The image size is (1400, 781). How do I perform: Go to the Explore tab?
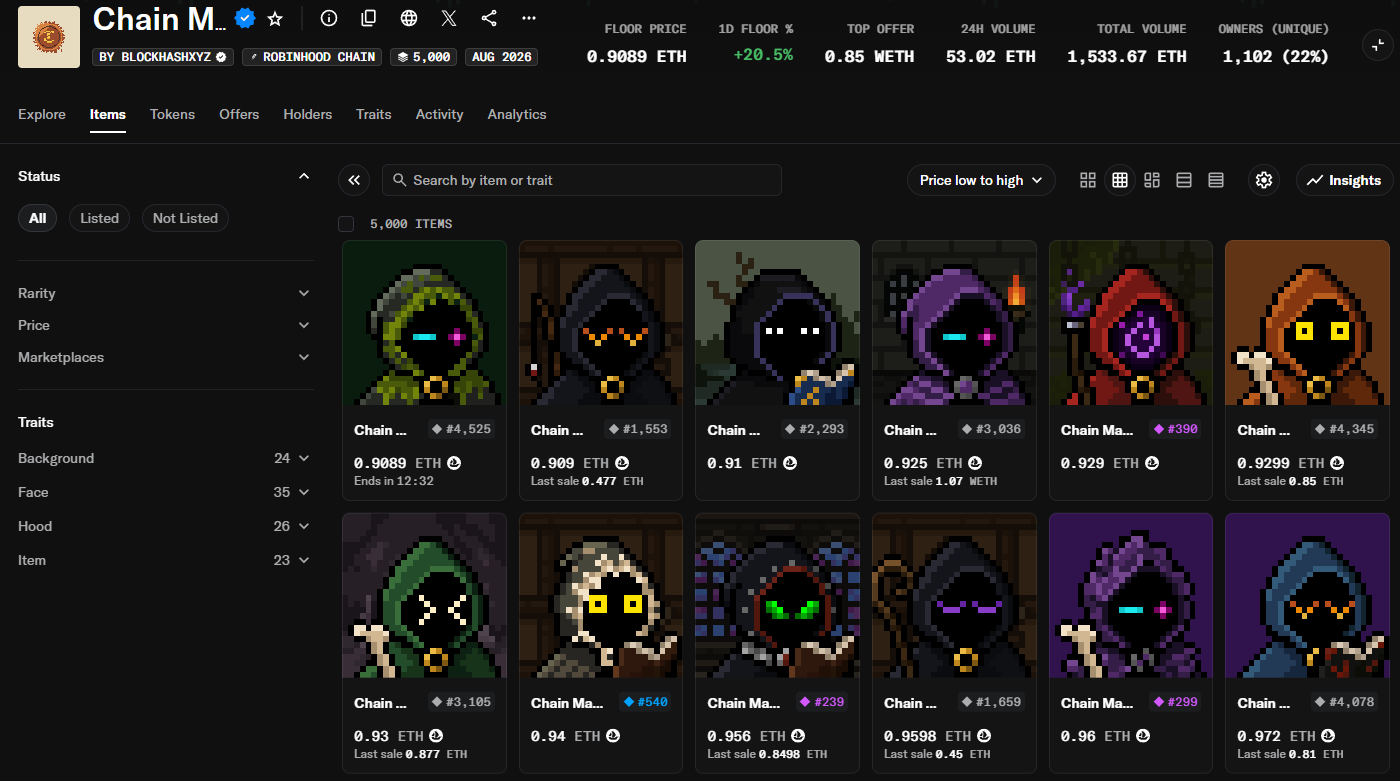point(42,114)
